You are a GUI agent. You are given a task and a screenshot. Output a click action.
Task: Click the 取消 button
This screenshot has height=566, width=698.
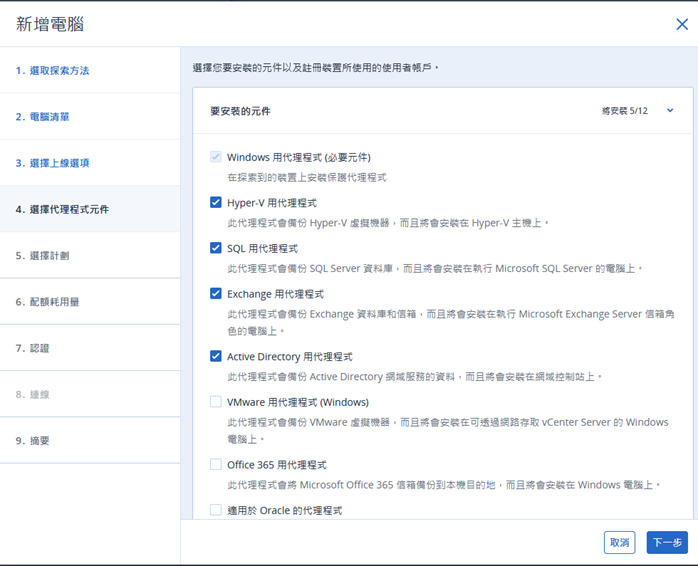(619, 542)
